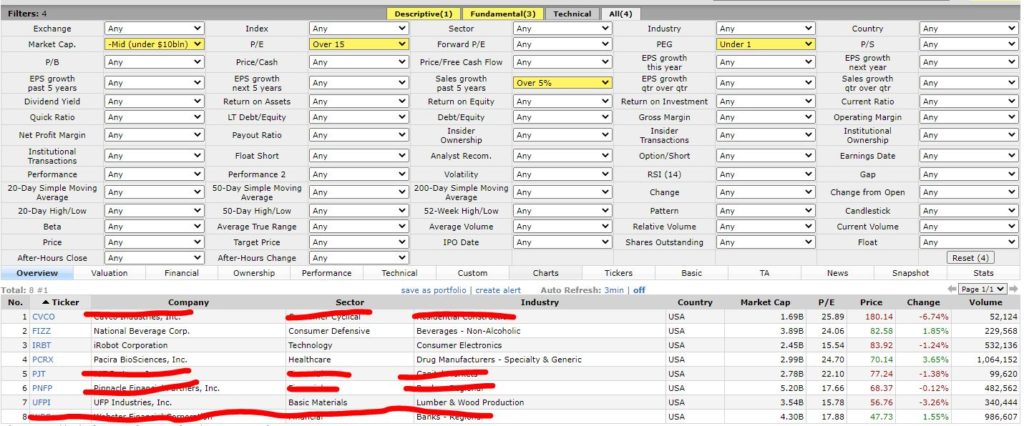The image size is (1024, 426).
Task: Switch to the Technical filter tab
Action: click(572, 14)
